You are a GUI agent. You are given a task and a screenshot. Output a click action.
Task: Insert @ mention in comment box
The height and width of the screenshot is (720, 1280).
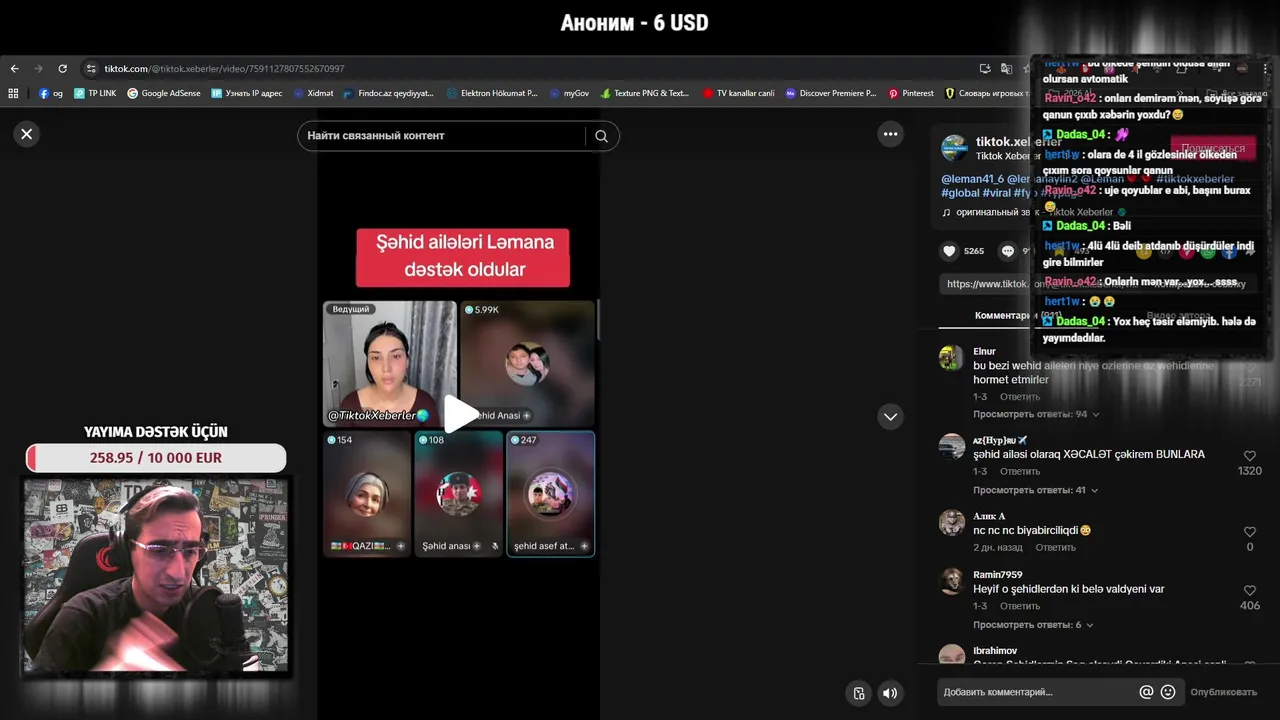(1146, 692)
